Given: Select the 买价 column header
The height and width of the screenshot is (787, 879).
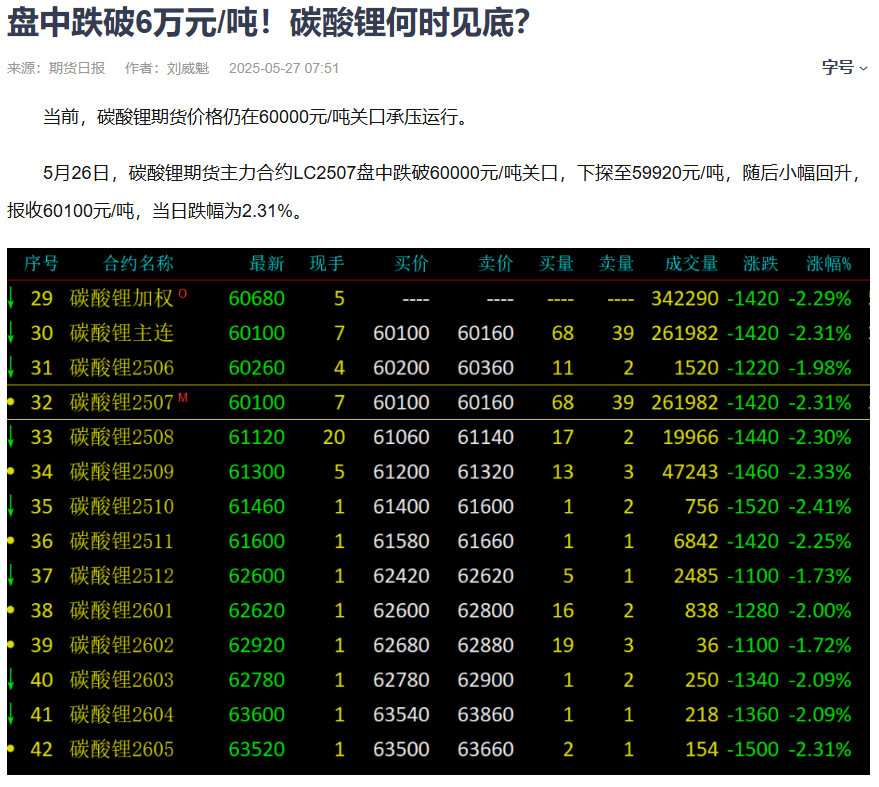Looking at the screenshot, I should [411, 263].
